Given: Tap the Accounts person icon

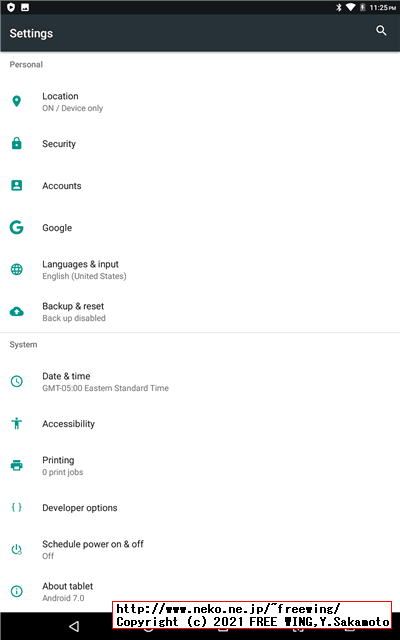Looking at the screenshot, I should pyautogui.click(x=16, y=185).
